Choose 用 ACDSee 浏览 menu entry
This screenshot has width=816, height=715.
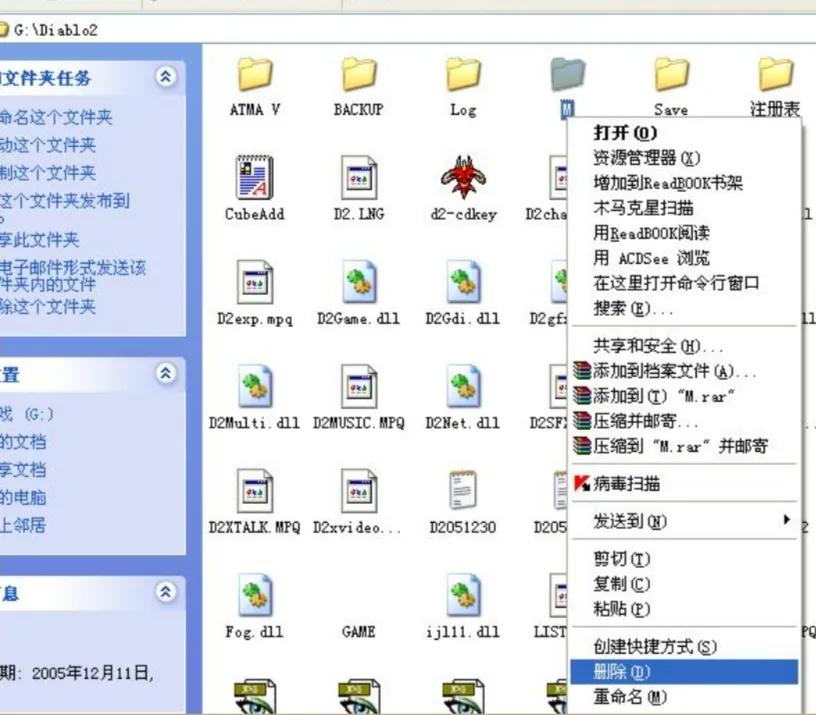pos(684,258)
